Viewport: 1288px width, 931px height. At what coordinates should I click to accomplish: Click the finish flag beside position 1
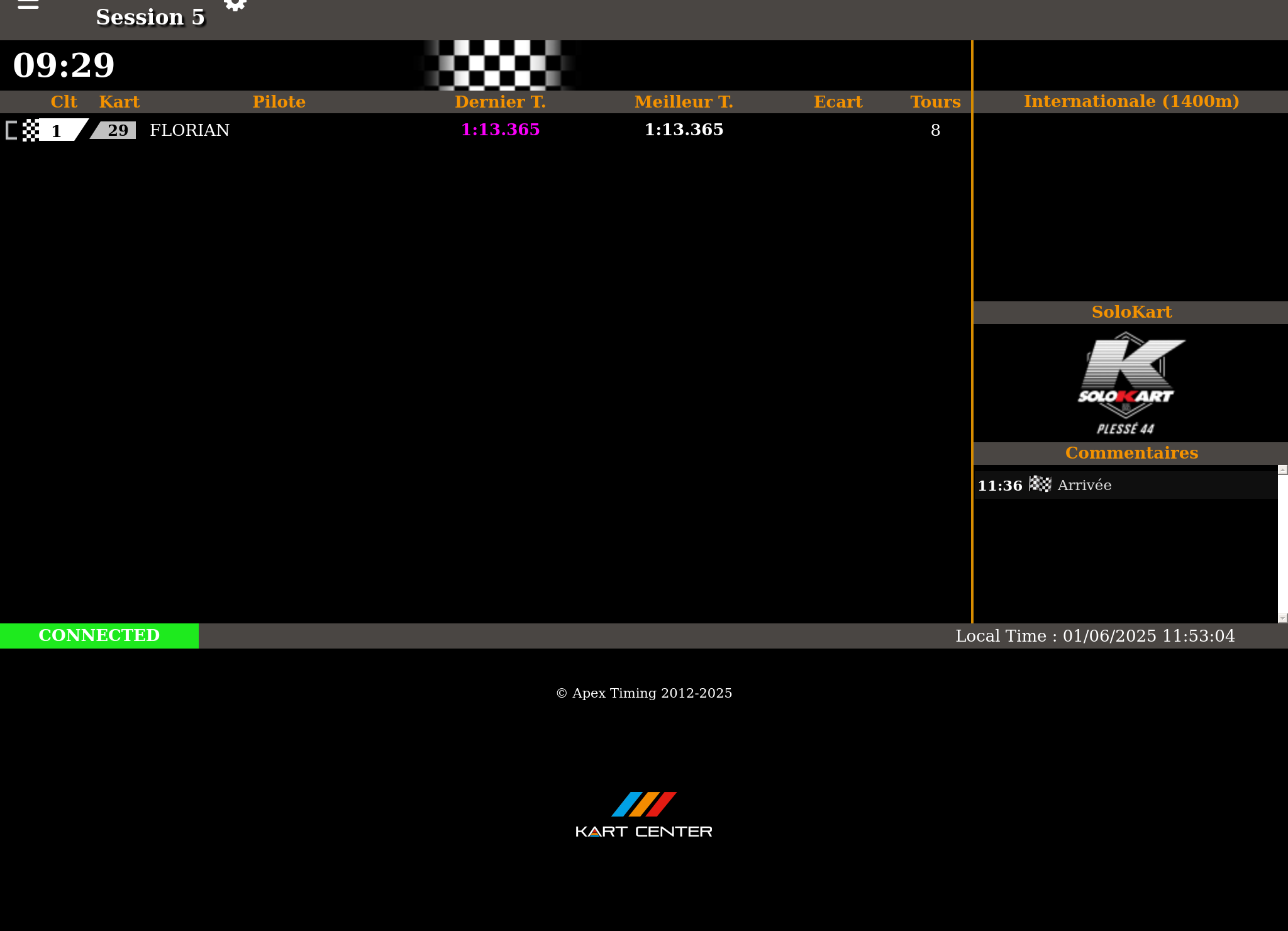point(30,130)
